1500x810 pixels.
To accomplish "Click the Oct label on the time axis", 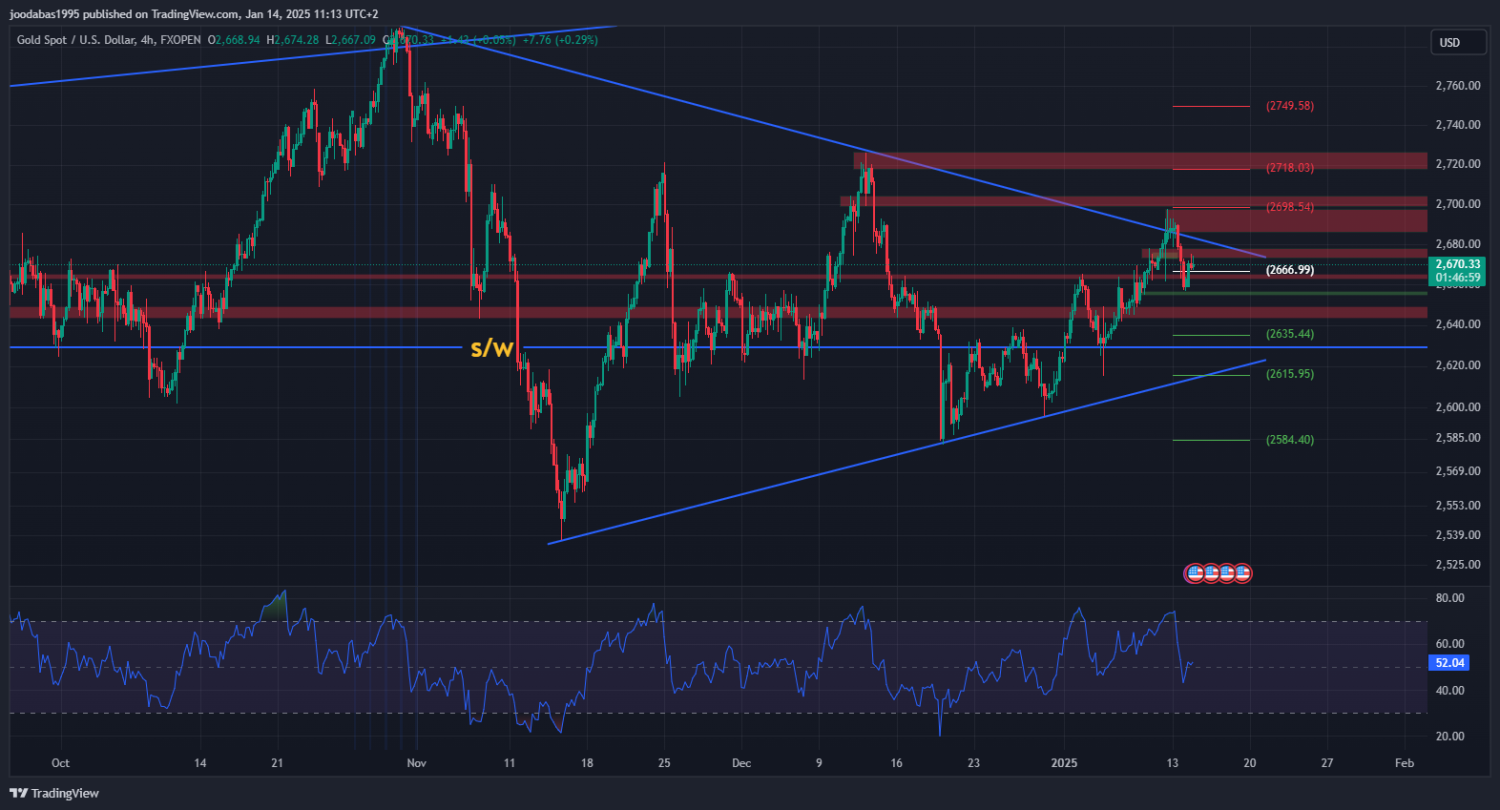I will click(x=61, y=762).
